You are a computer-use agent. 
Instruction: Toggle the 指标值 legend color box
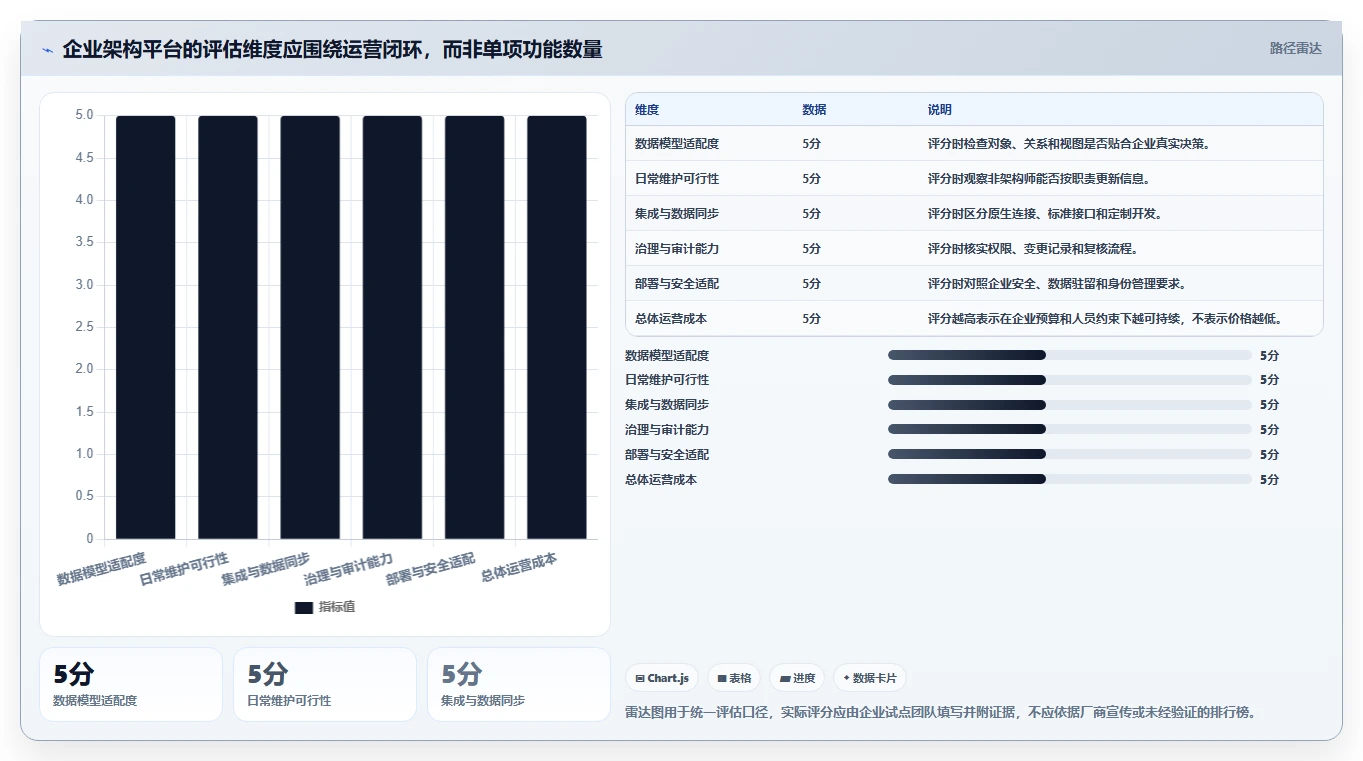pos(304,608)
